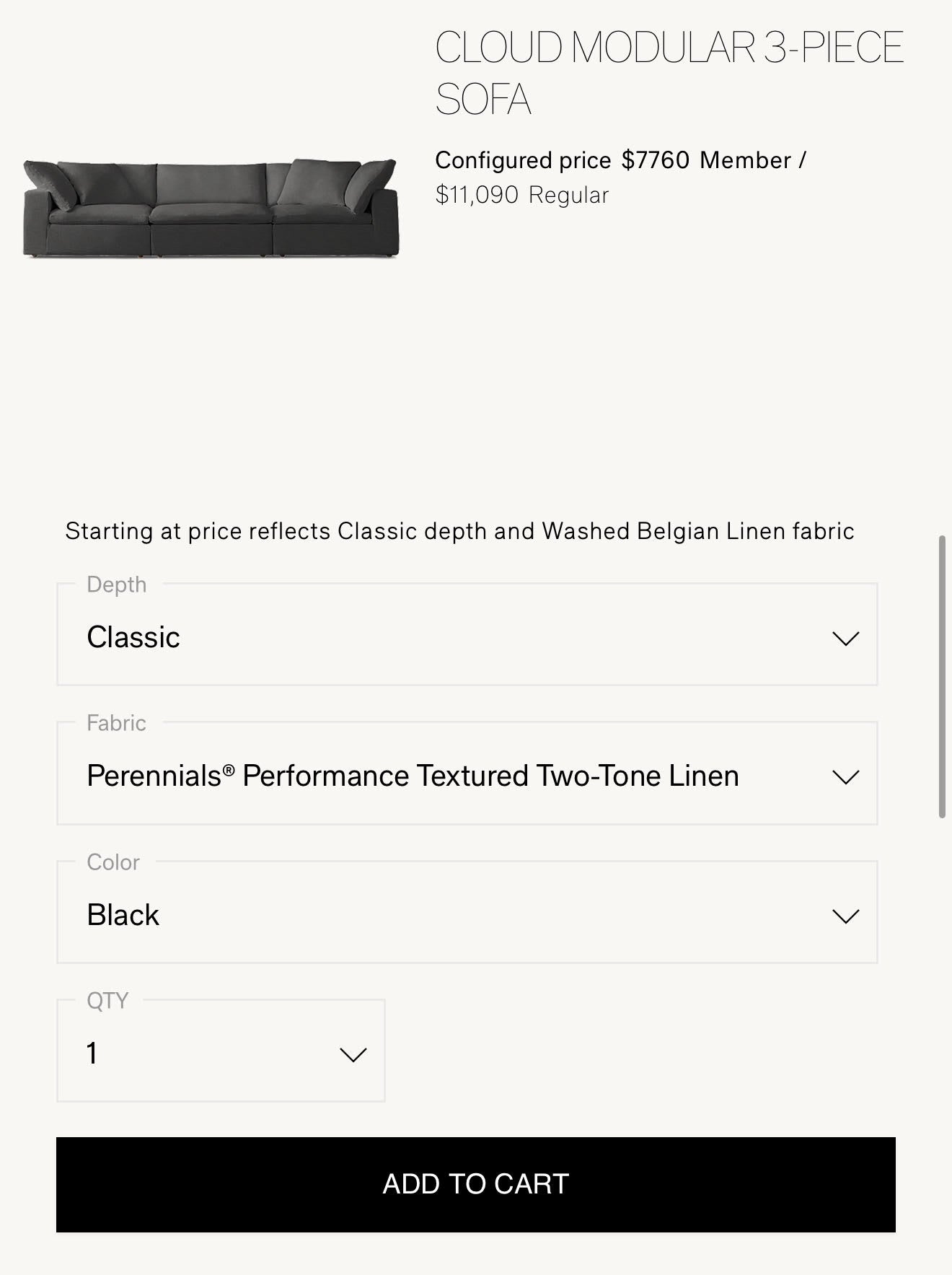Open Depth dropdown showing Classic
Screen dimensions: 952x1275
[x=433, y=637]
